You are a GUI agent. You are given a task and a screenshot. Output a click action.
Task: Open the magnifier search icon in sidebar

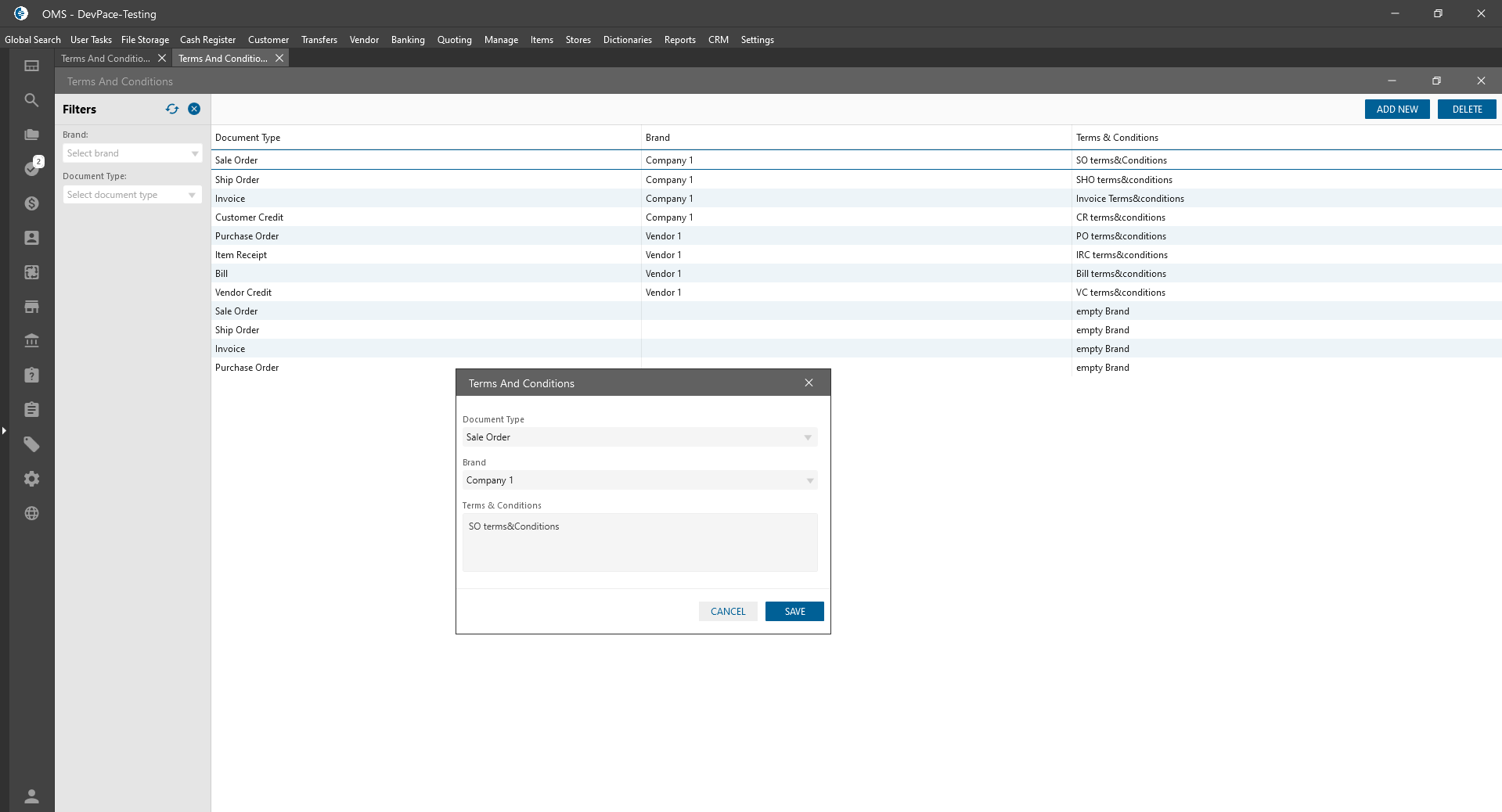(31, 100)
